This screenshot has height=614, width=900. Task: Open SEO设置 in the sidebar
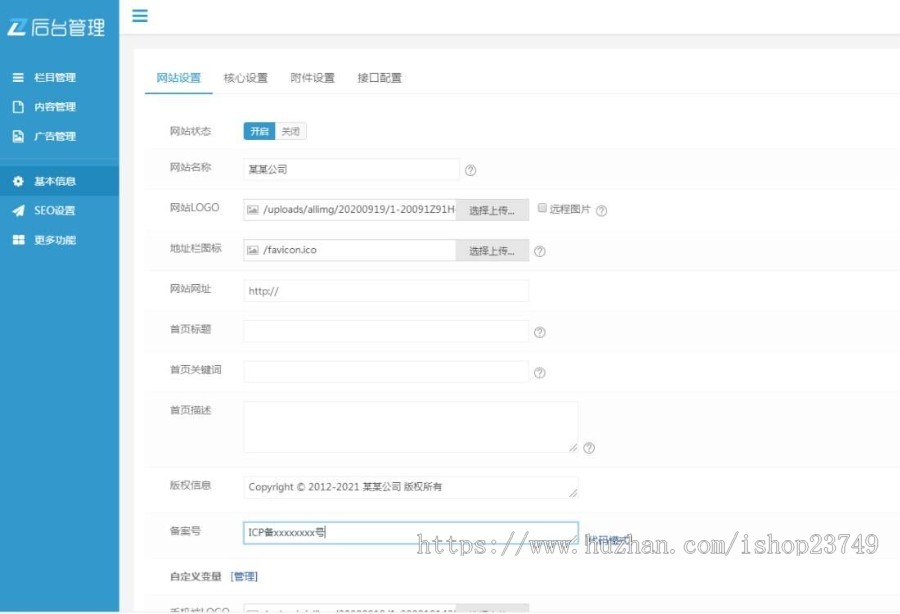[x=59, y=211]
